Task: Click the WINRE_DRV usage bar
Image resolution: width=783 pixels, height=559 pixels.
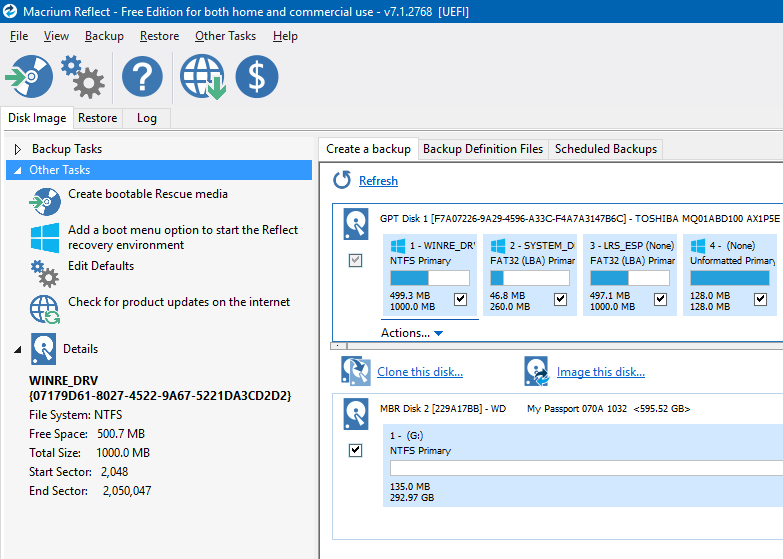Action: coord(429,278)
